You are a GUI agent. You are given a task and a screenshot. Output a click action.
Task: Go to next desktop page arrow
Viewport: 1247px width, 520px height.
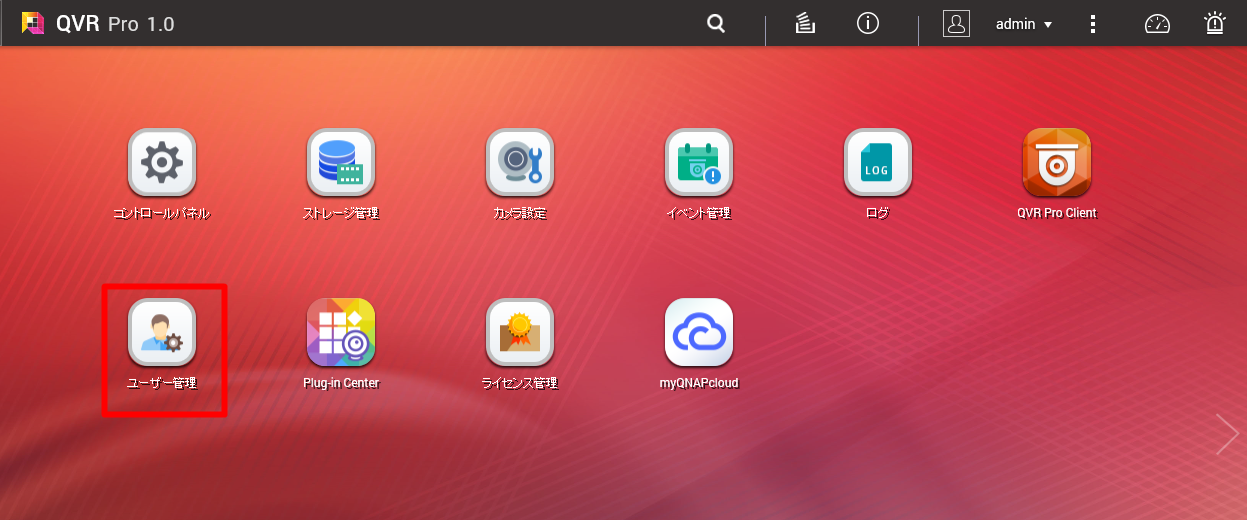1227,434
